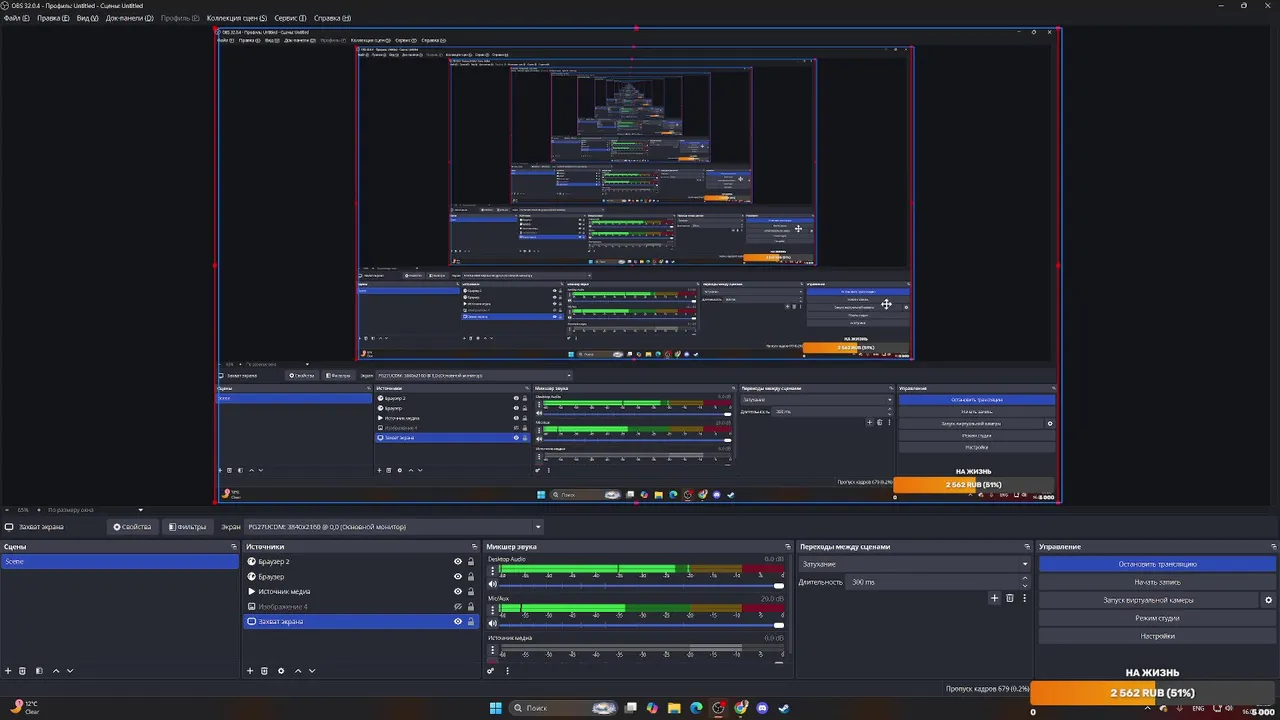Open the Справка menu
The height and width of the screenshot is (720, 1280).
click(x=330, y=18)
